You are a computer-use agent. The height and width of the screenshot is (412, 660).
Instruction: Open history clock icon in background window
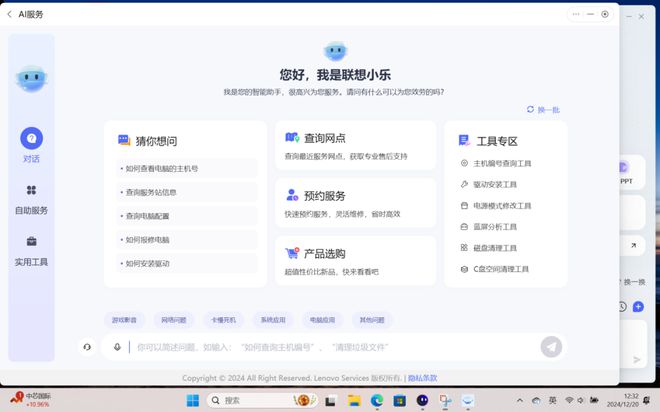(x=623, y=307)
